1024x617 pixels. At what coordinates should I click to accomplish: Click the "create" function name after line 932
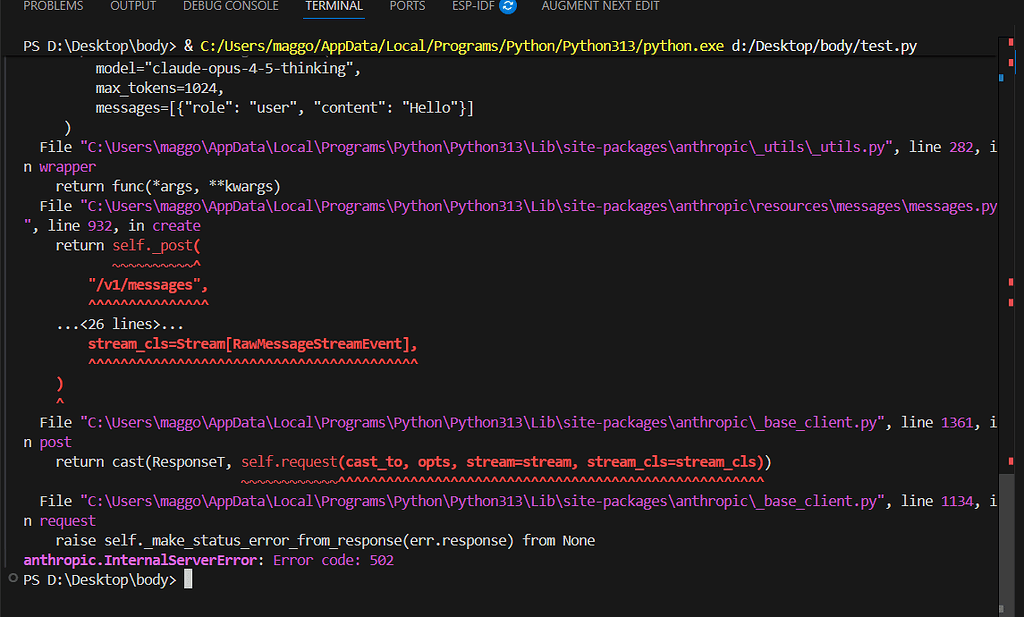pyautogui.click(x=176, y=226)
